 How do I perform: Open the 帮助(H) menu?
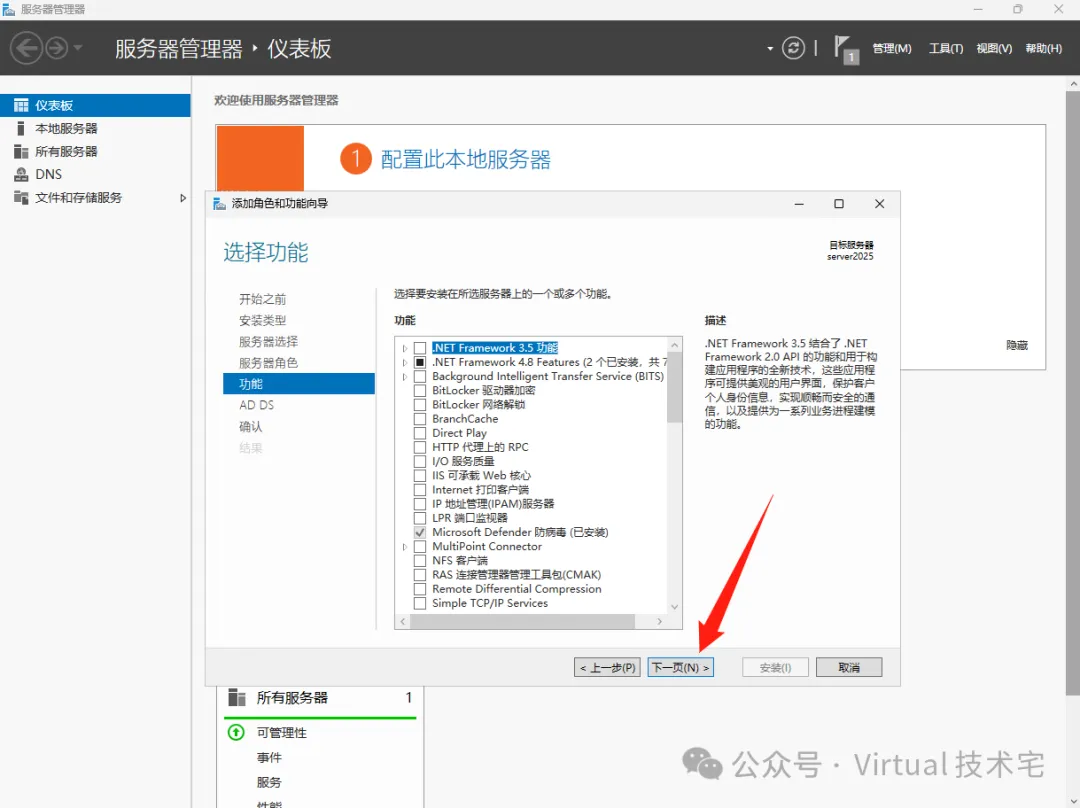pos(1043,48)
